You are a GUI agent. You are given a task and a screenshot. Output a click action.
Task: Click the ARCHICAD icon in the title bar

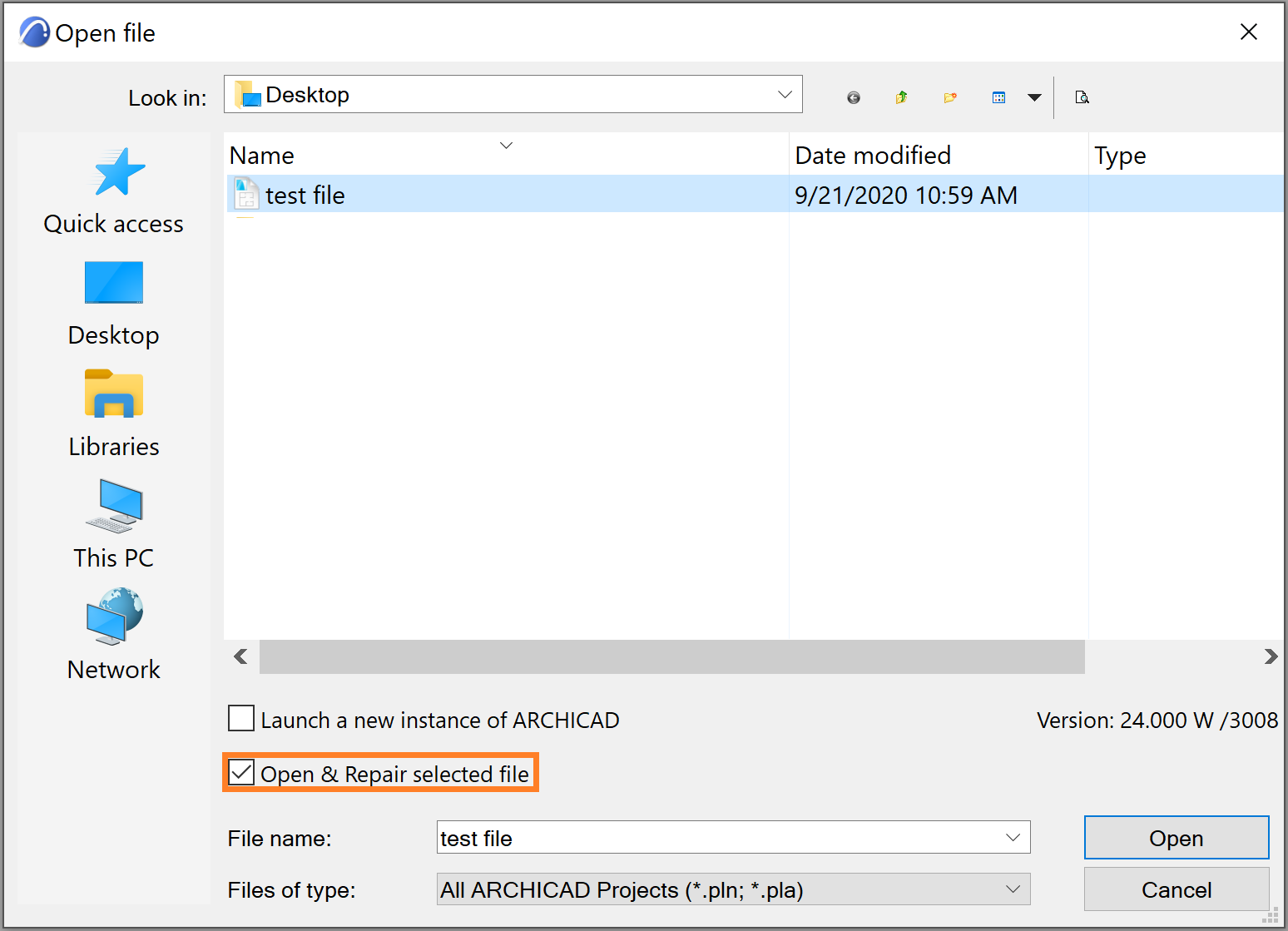(34, 32)
